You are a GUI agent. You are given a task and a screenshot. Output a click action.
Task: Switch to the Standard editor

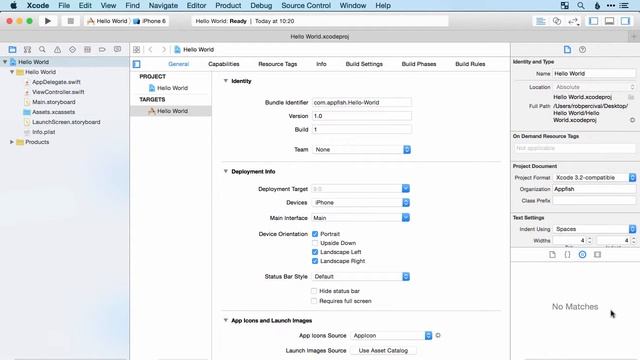coord(541,21)
